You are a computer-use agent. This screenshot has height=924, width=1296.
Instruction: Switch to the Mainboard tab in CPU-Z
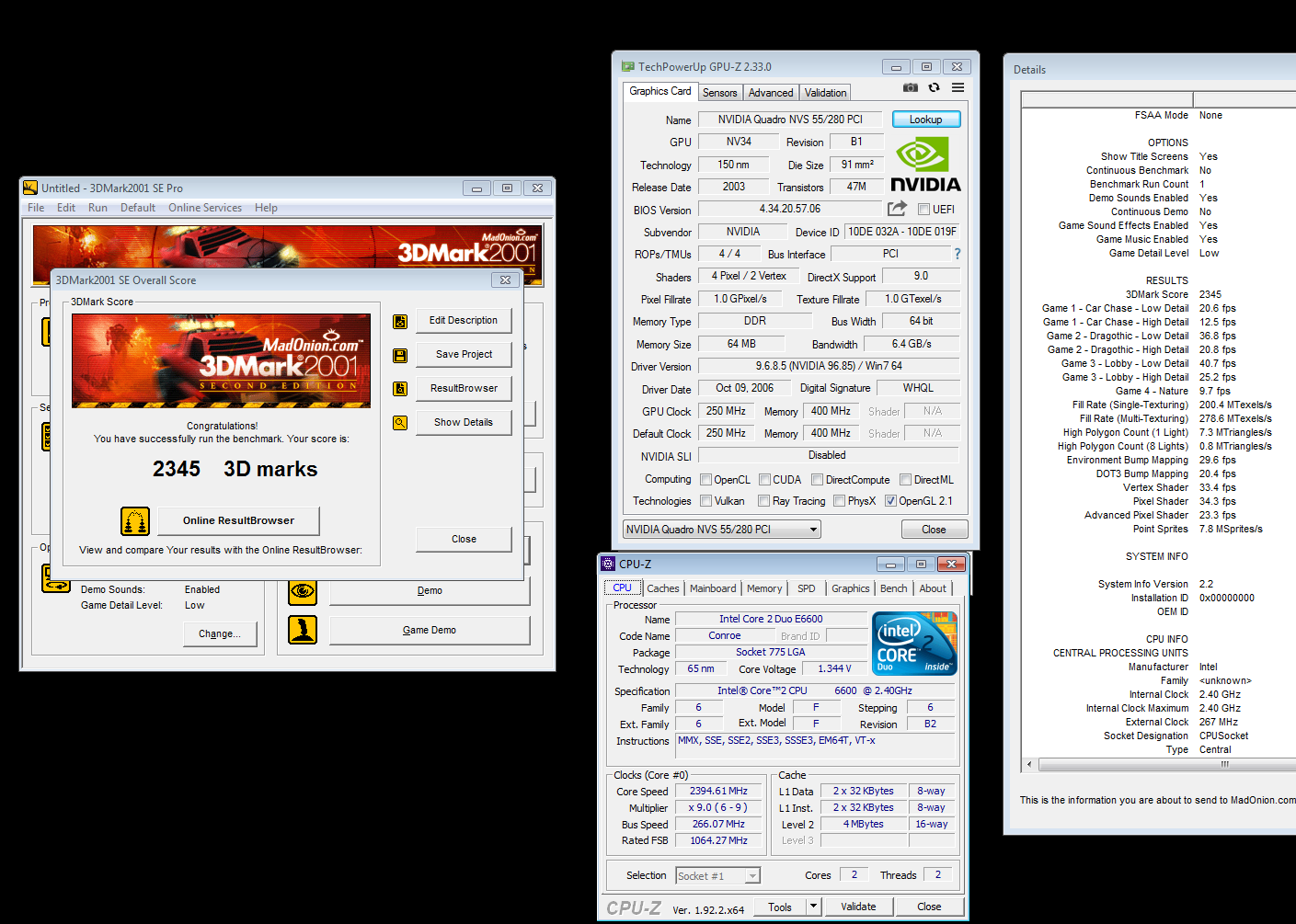(713, 588)
